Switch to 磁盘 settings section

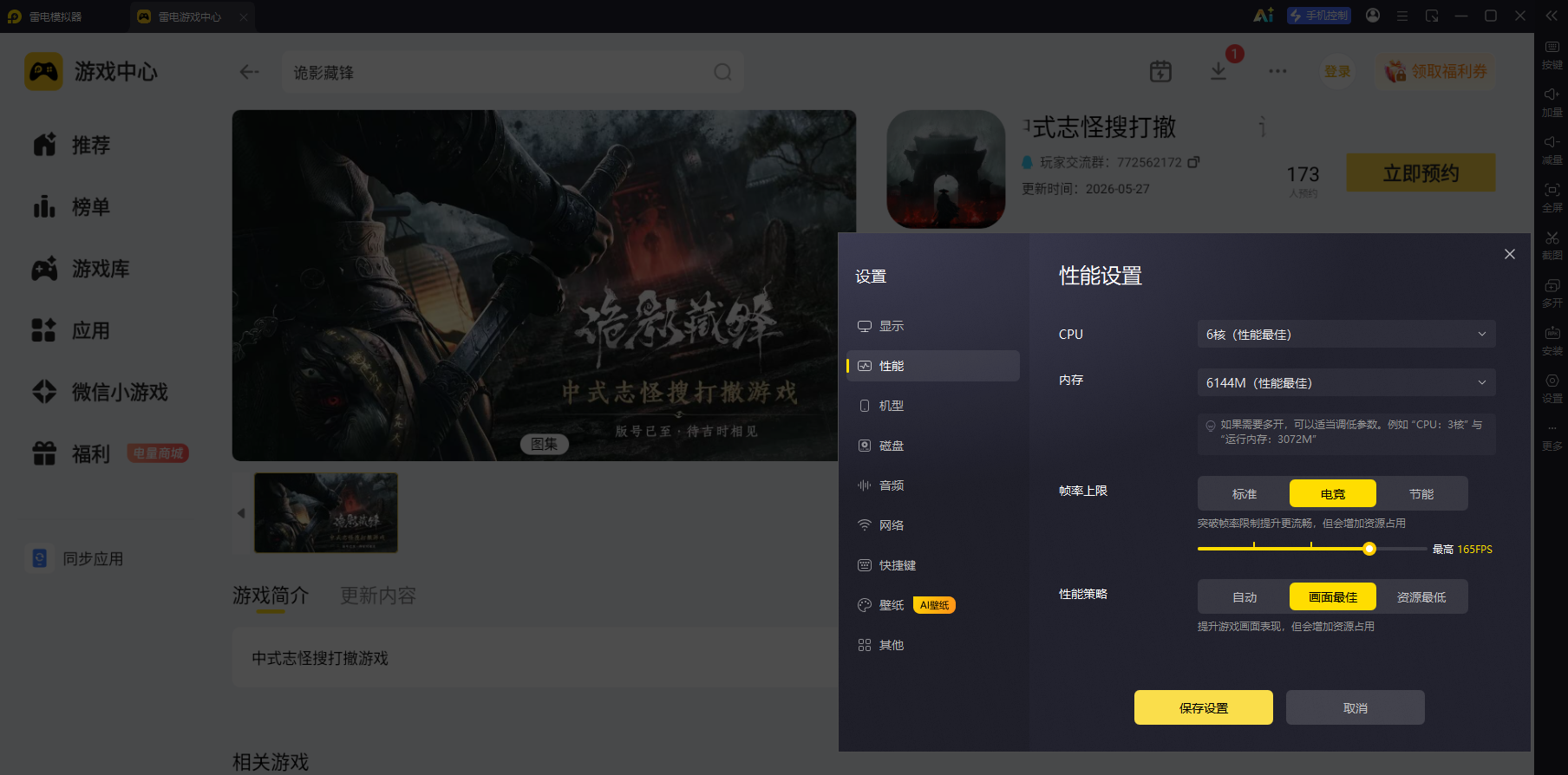(x=933, y=446)
